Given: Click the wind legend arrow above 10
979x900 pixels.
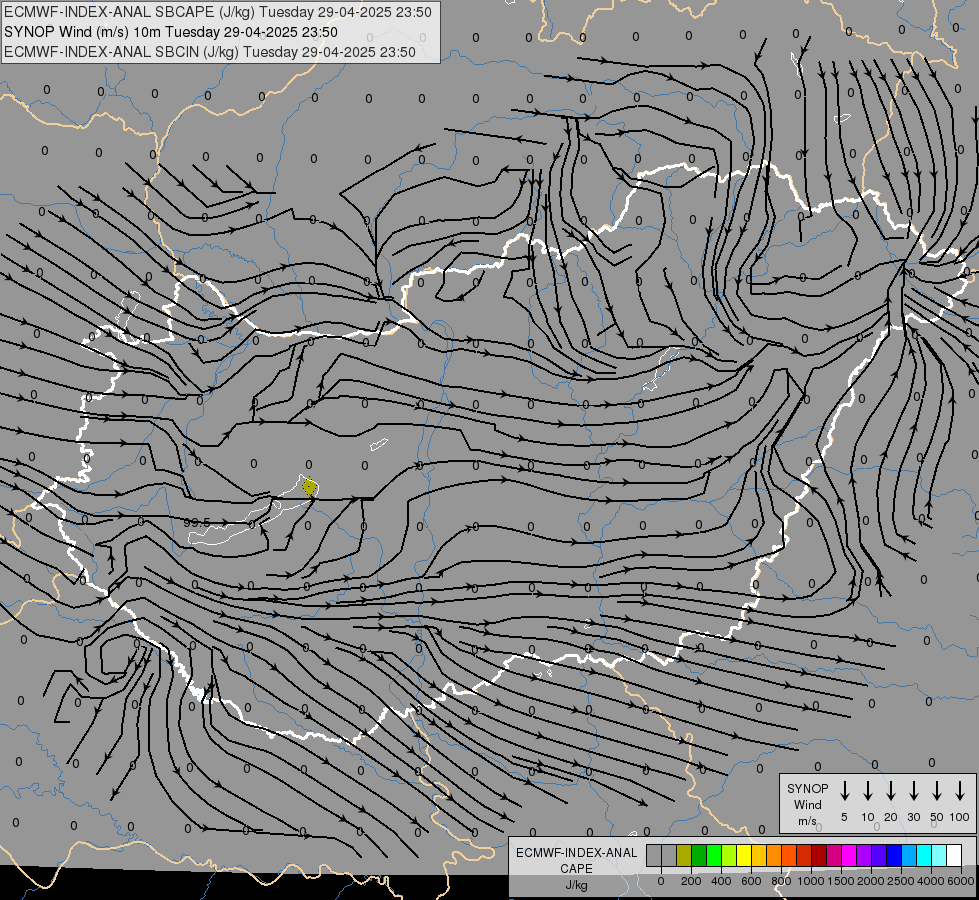Looking at the screenshot, I should (867, 791).
